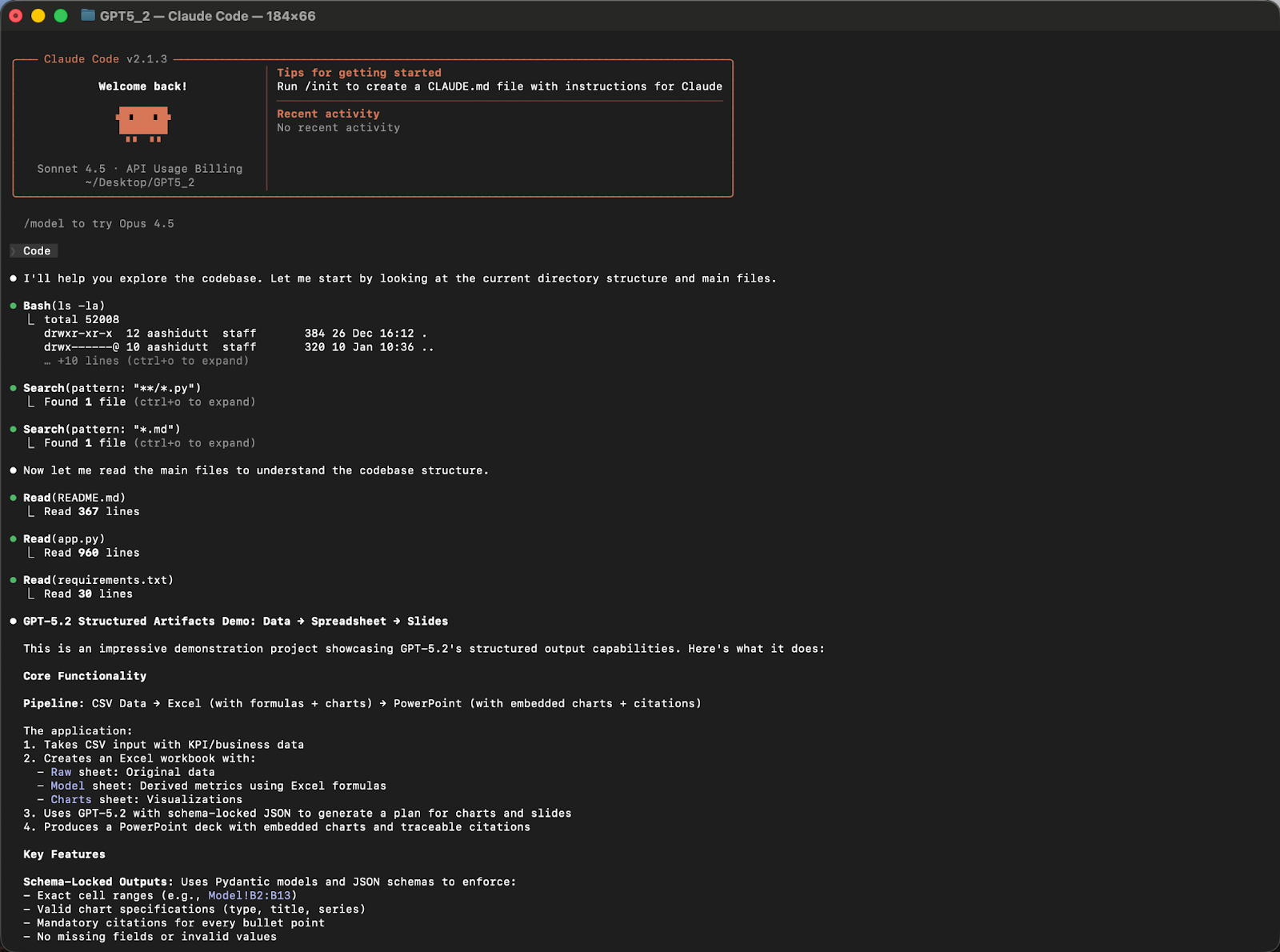Click the highlighted Raw sheet name
The width and height of the screenshot is (1280, 952).
(x=61, y=772)
